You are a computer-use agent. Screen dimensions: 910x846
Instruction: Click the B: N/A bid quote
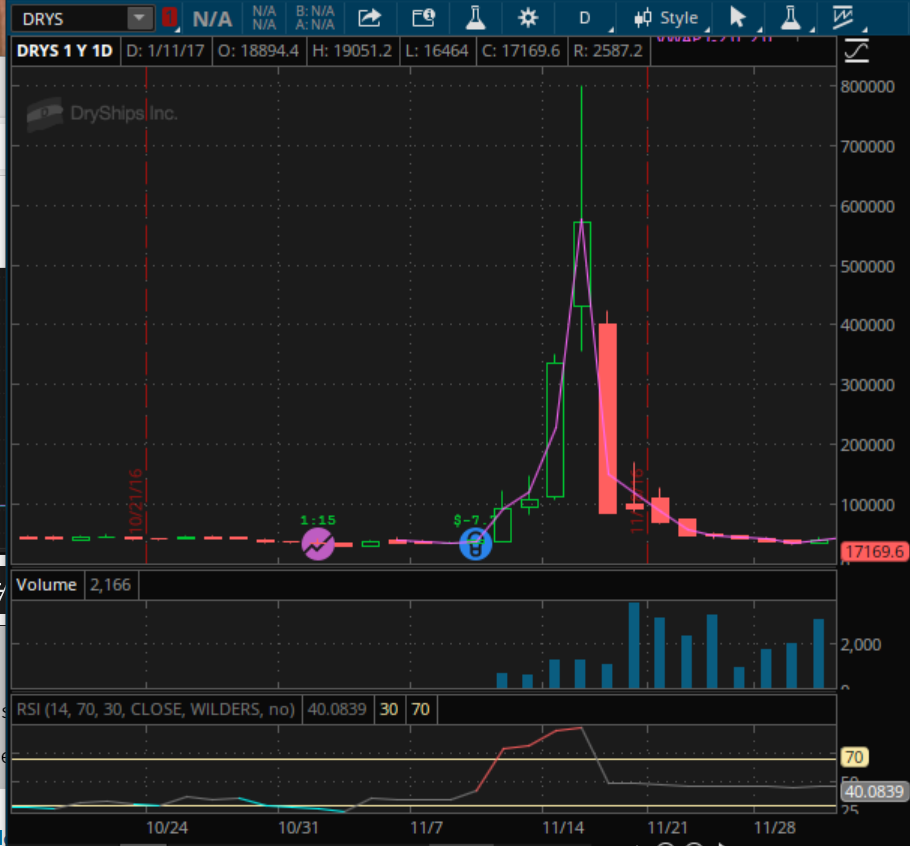[315, 12]
